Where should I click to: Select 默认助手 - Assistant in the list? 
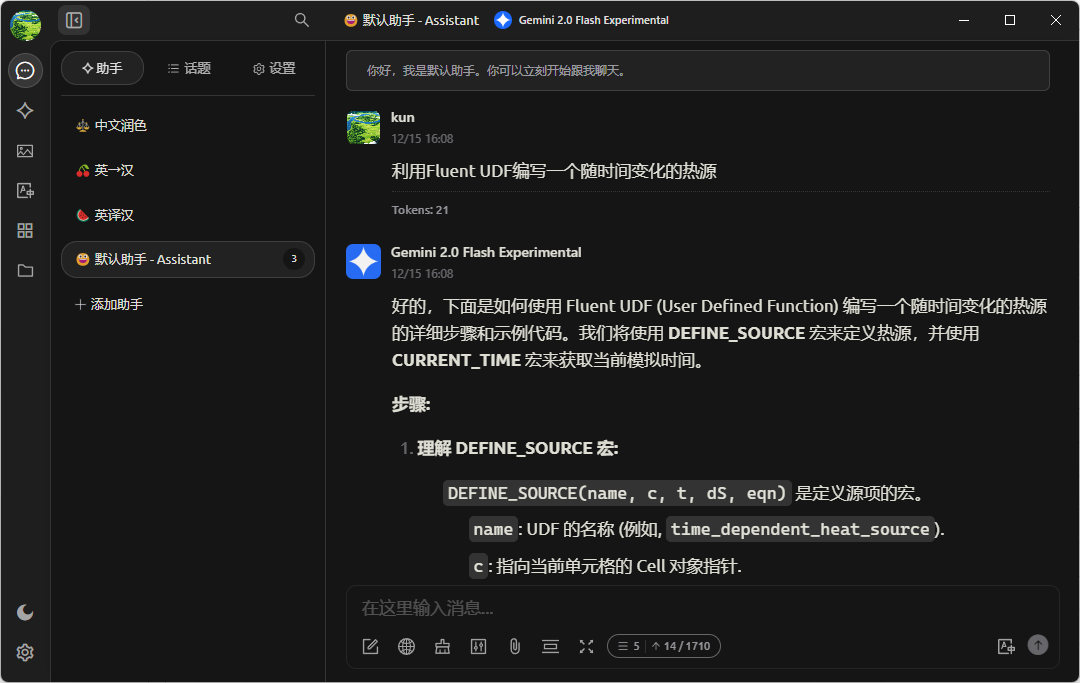tap(187, 260)
